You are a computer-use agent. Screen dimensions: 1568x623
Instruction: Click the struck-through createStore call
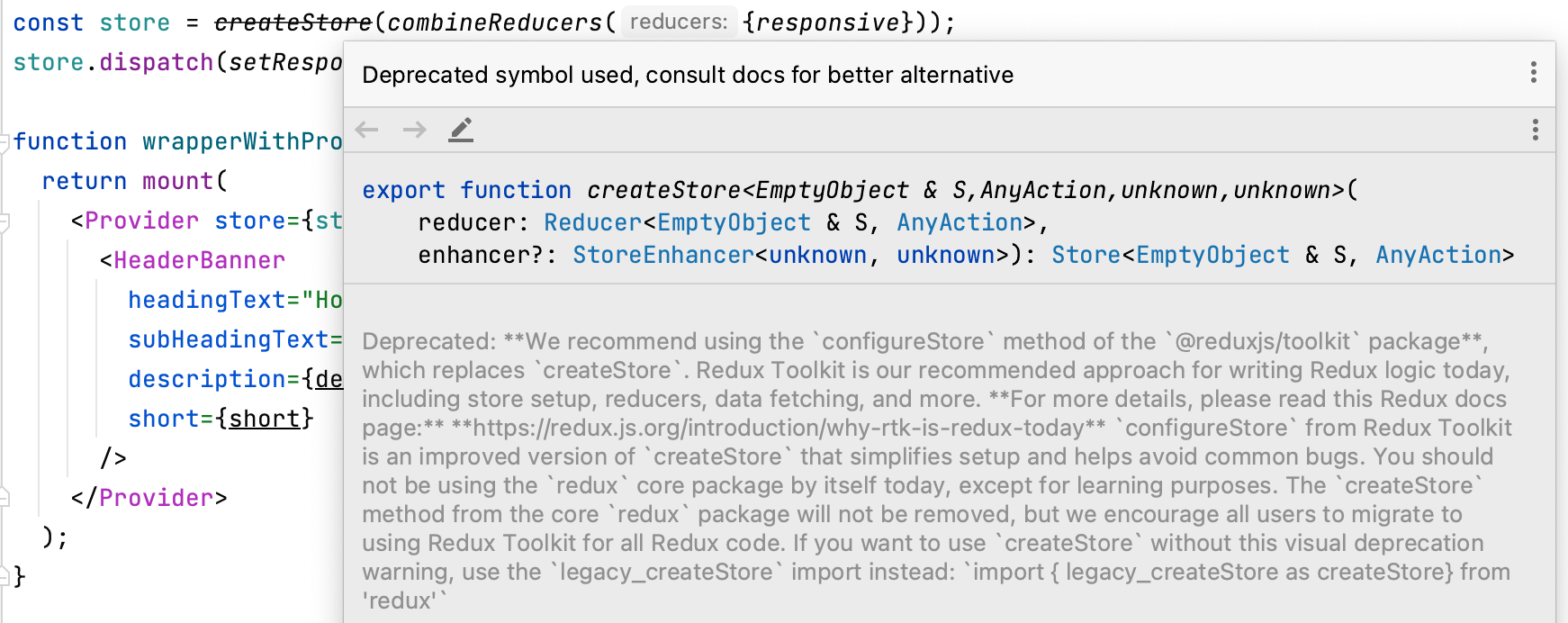(293, 23)
